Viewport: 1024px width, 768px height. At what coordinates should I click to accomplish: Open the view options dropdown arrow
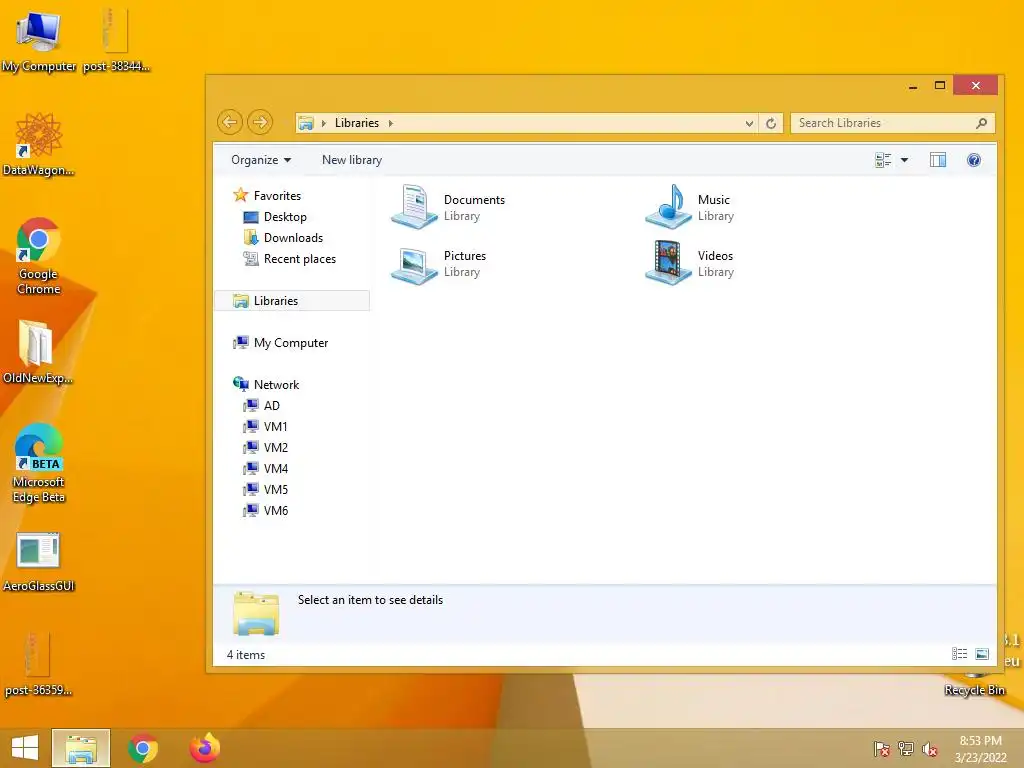pos(904,160)
